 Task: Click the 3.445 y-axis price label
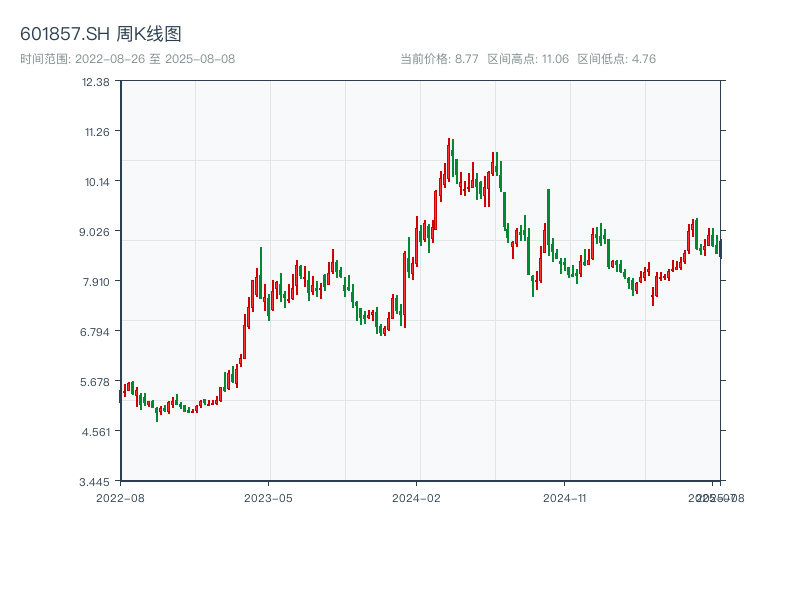pos(96,481)
